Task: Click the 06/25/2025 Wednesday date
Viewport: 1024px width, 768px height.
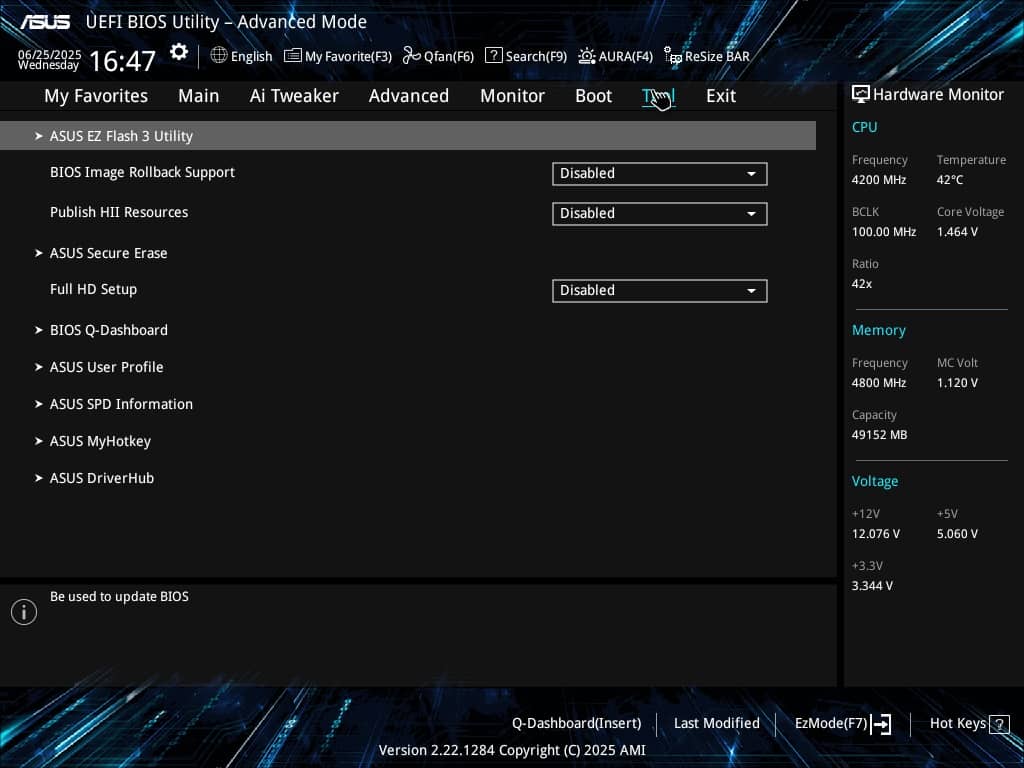Action: pos(49,59)
